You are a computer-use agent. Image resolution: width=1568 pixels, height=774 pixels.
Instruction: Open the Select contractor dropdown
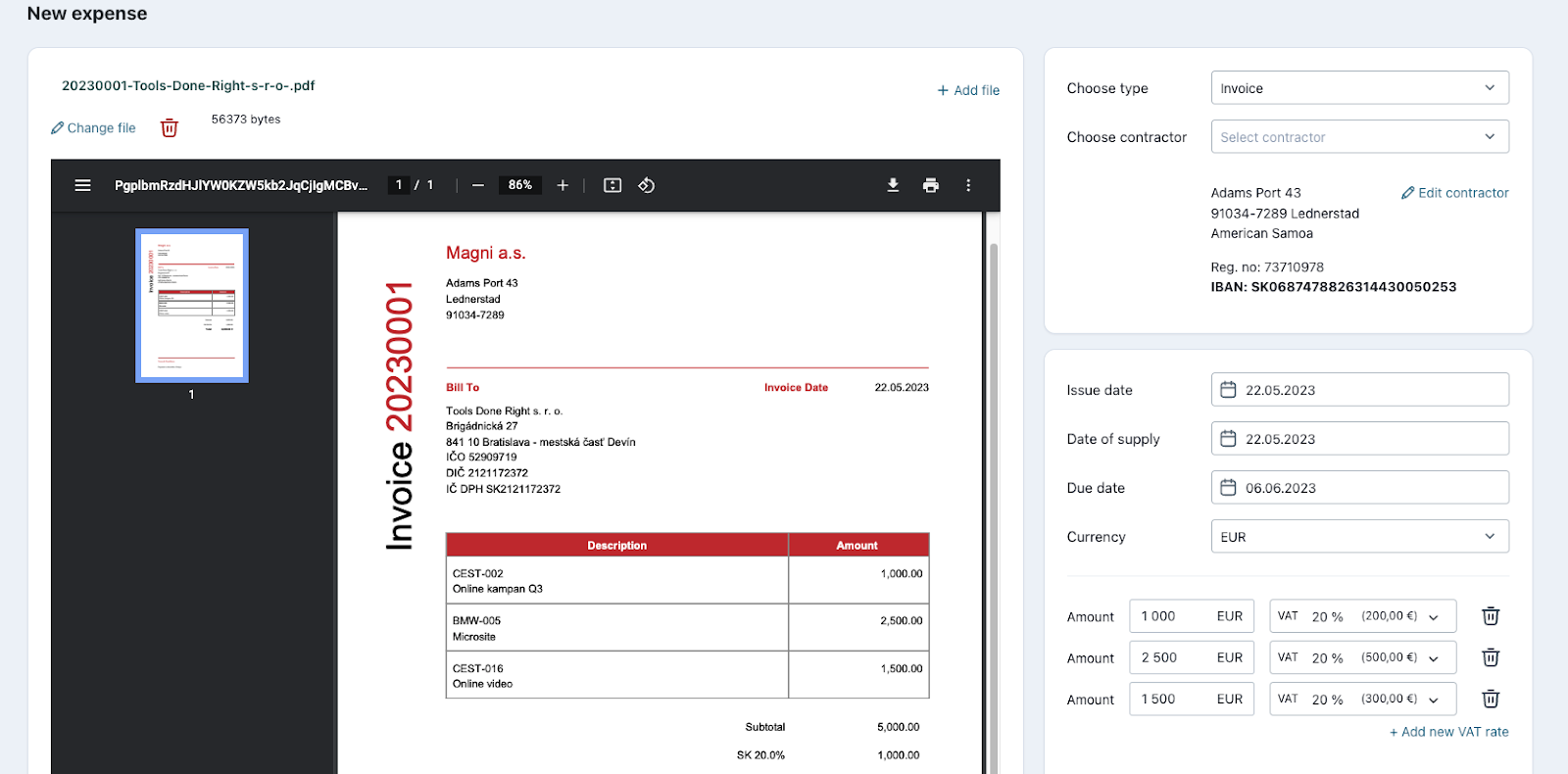[1360, 137]
